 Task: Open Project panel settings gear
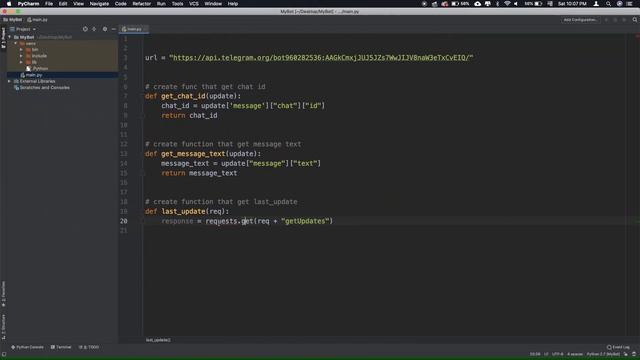[x=105, y=29]
